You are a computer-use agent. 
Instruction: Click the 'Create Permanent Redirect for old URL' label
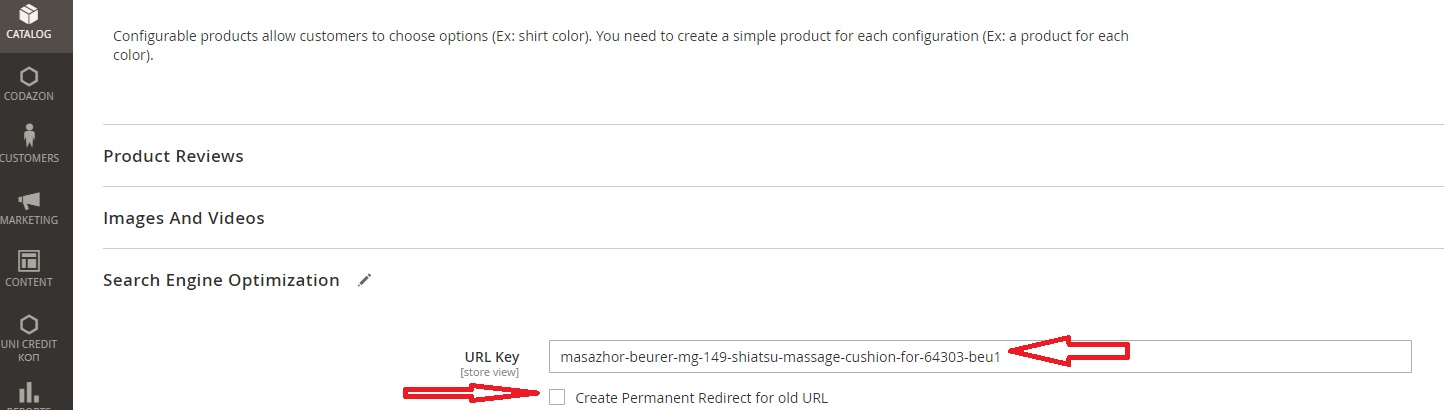click(x=701, y=398)
